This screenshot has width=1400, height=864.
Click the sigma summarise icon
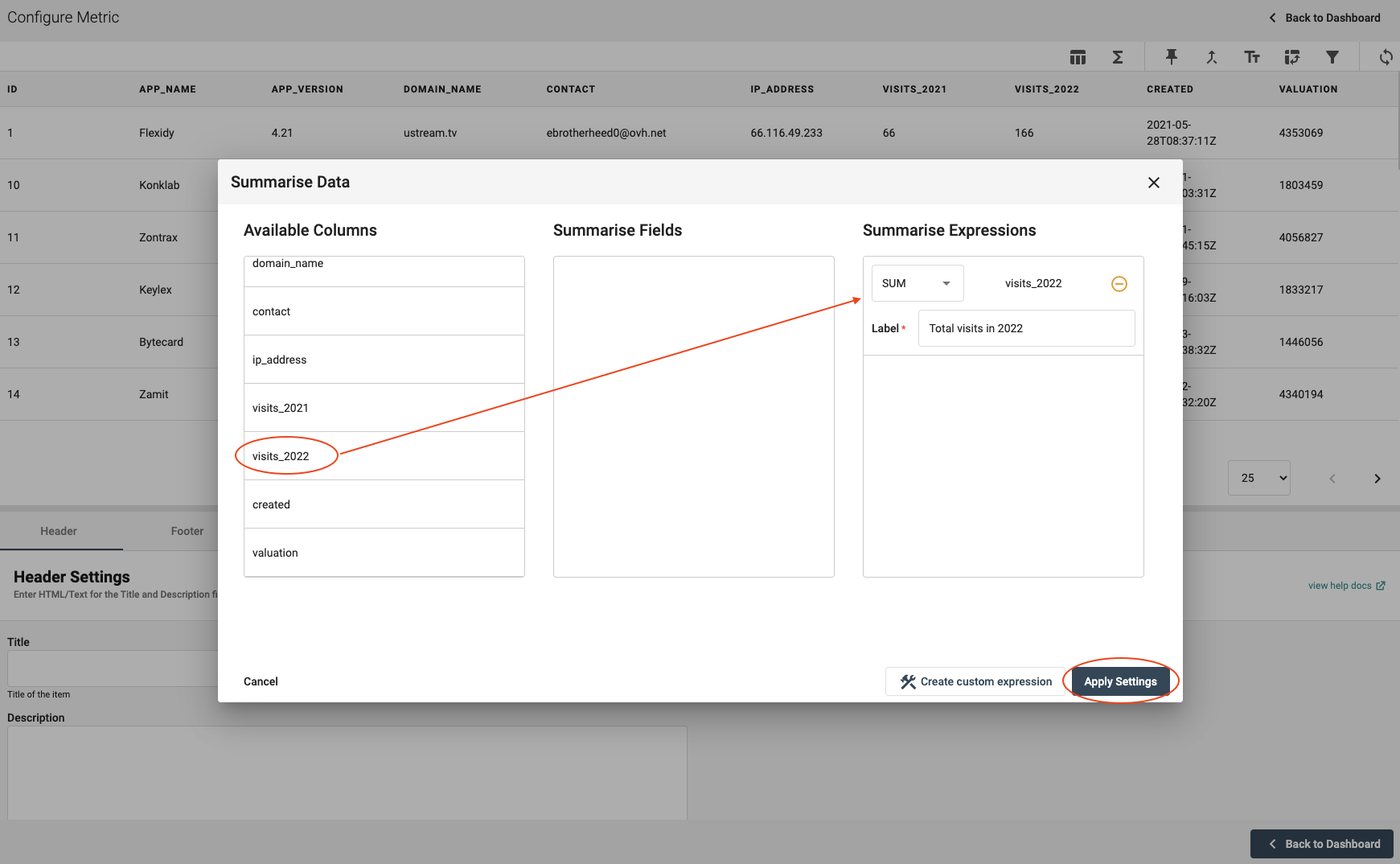coord(1118,57)
